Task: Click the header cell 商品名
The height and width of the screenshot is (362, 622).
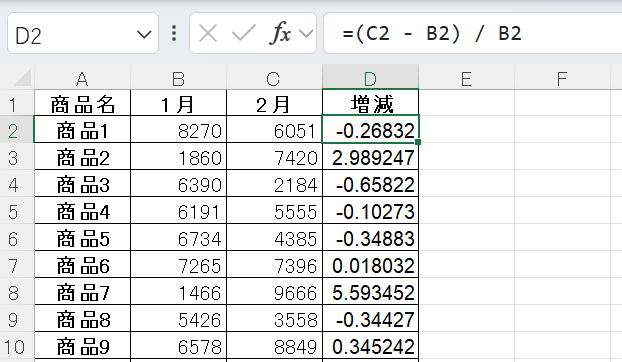Action: click(x=83, y=103)
